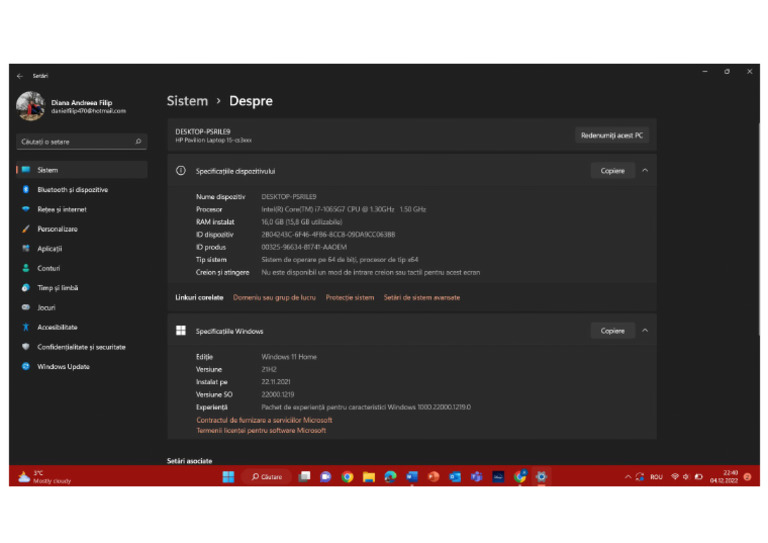Open File Explorer from taskbar

click(368, 477)
